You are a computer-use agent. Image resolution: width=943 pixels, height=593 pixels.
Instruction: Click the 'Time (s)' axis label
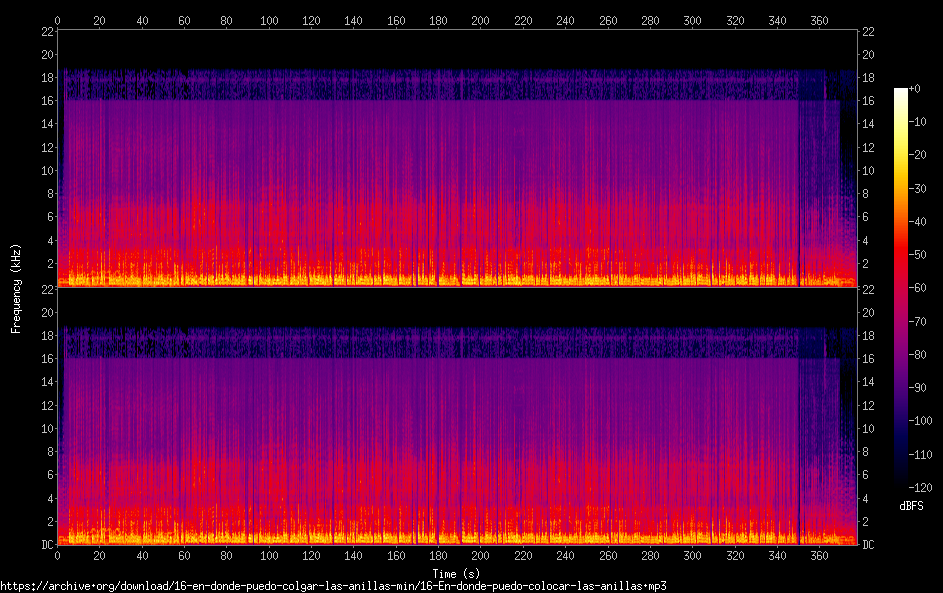point(456,574)
